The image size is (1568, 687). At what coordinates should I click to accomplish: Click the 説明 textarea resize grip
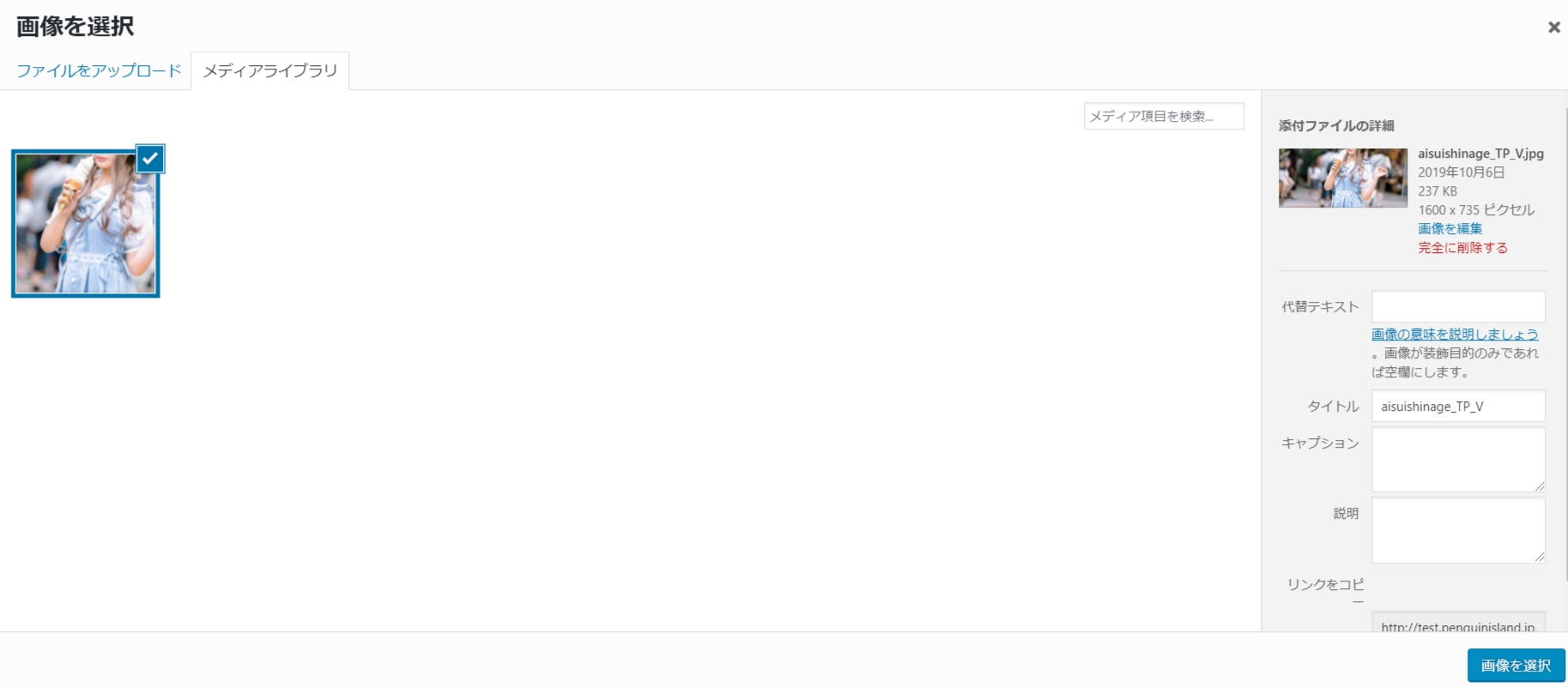[x=1540, y=557]
